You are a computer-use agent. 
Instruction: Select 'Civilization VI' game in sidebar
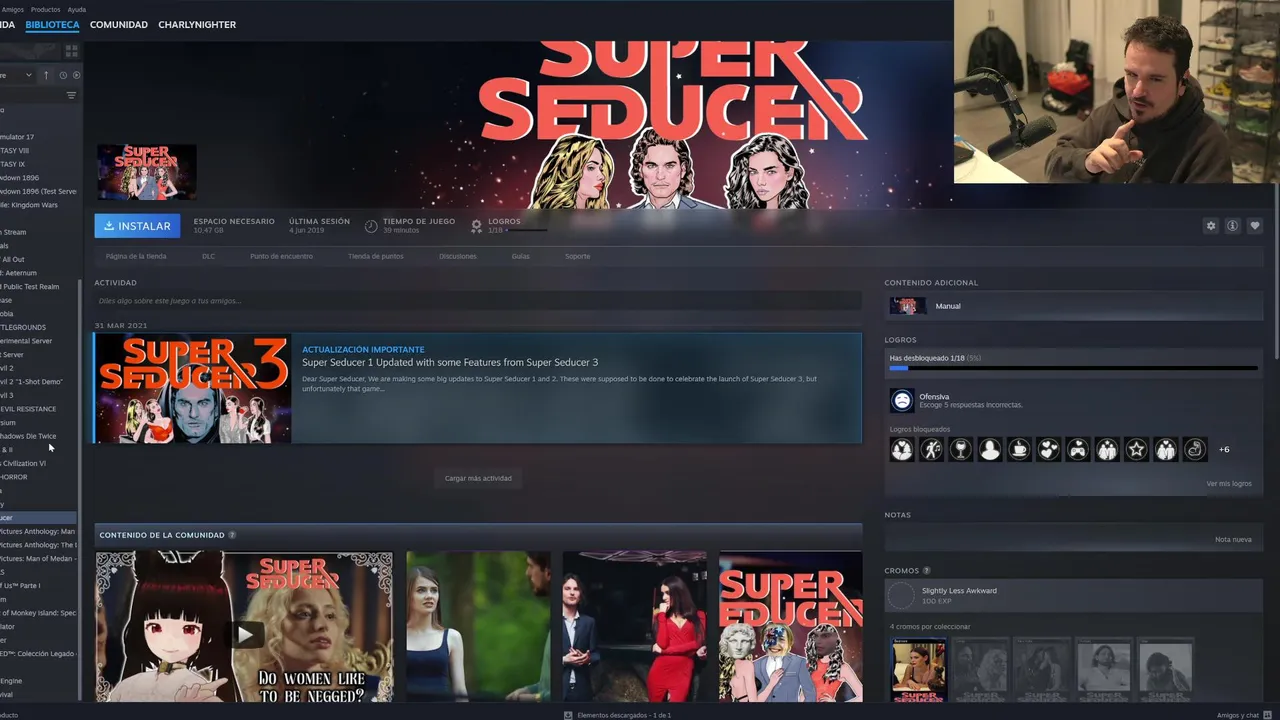(23, 463)
